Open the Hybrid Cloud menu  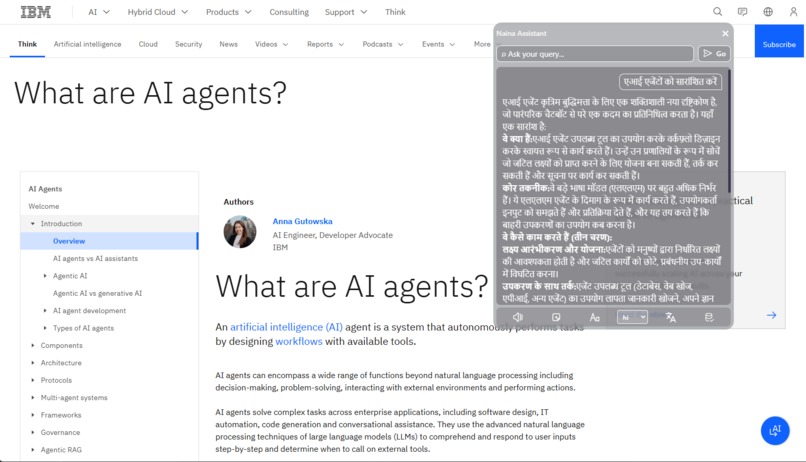click(157, 12)
